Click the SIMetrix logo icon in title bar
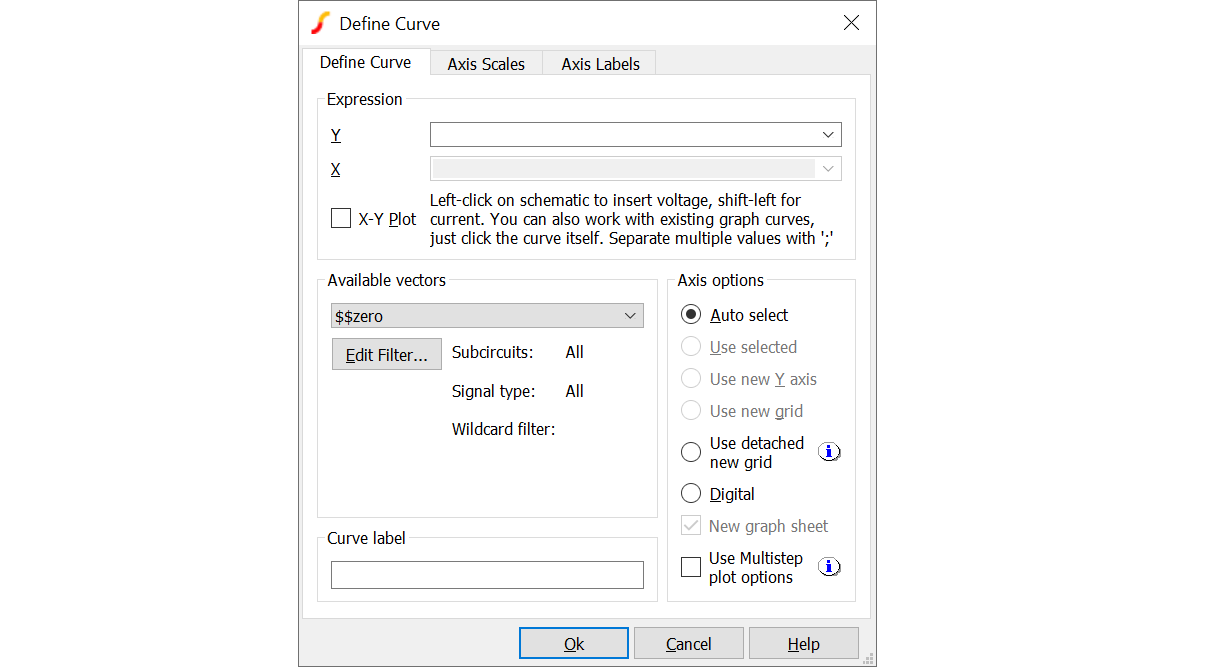 click(x=320, y=23)
